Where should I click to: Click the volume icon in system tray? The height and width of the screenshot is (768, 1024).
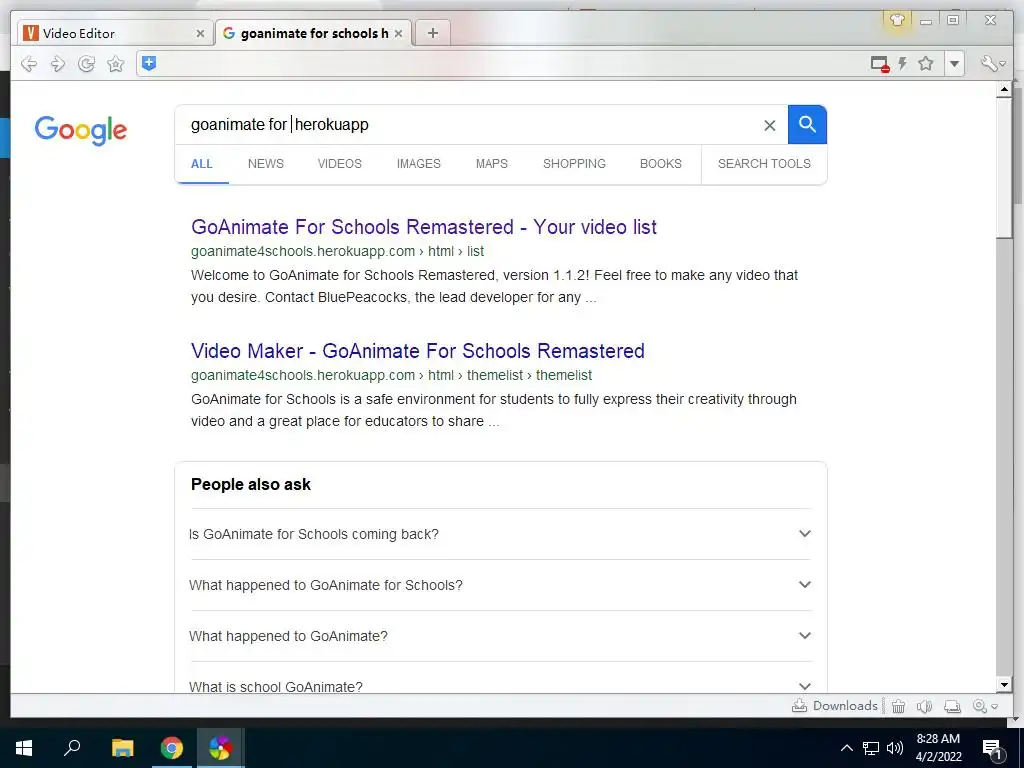(x=895, y=748)
